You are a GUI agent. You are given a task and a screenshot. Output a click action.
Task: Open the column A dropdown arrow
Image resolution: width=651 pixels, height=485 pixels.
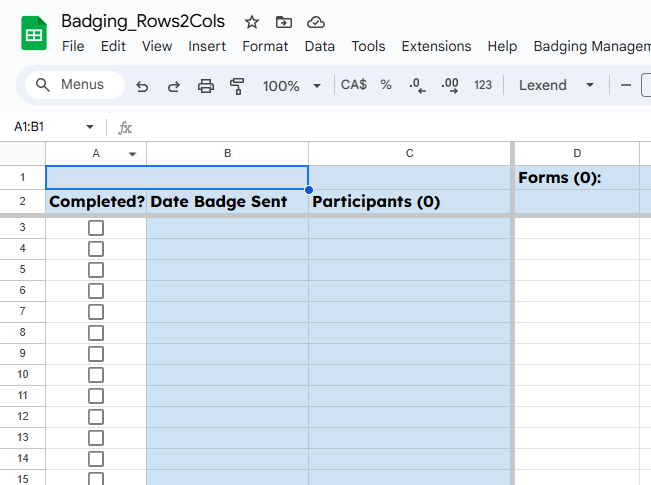[x=132, y=154]
